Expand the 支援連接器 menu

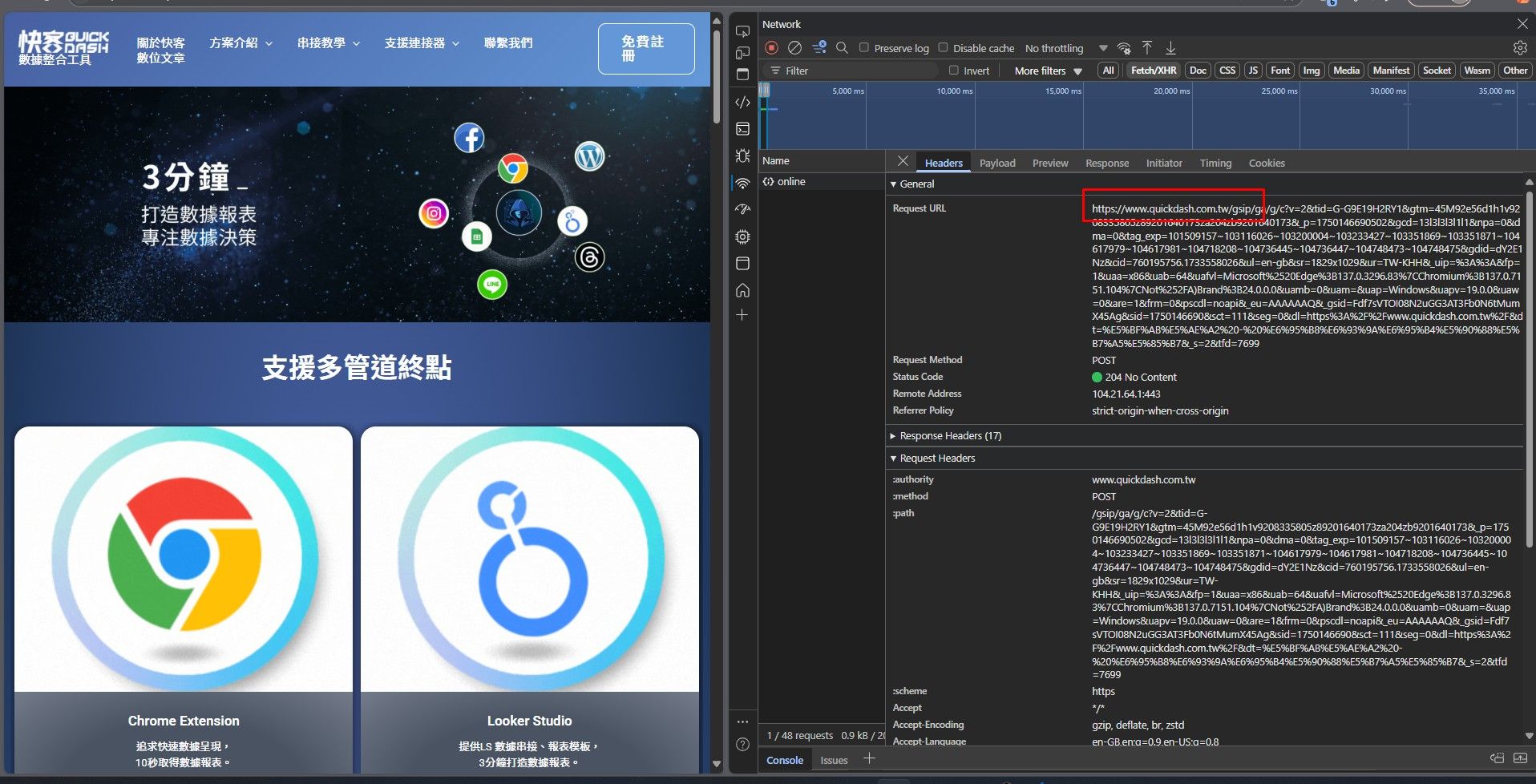(422, 42)
